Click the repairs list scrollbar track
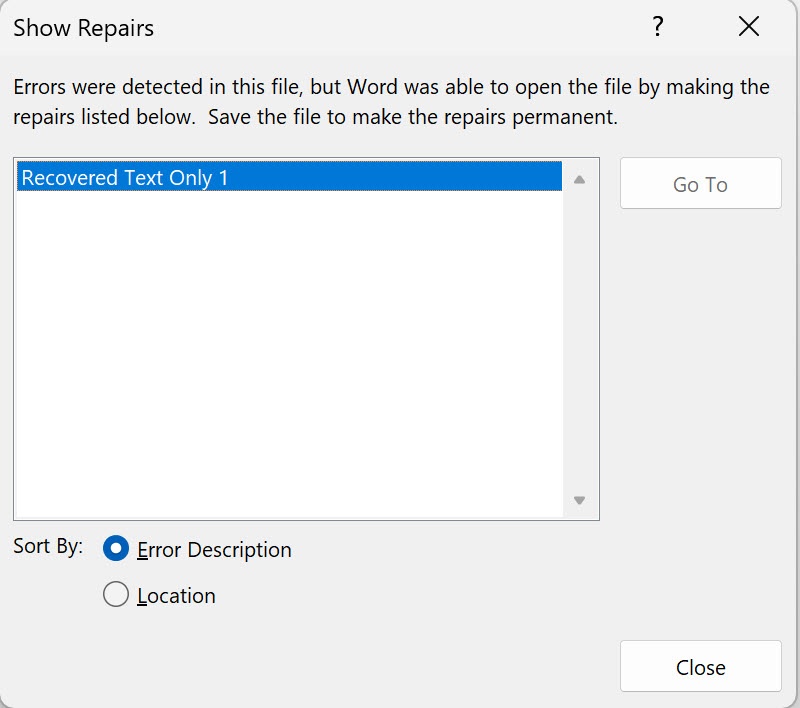The height and width of the screenshot is (708, 800). 579,340
